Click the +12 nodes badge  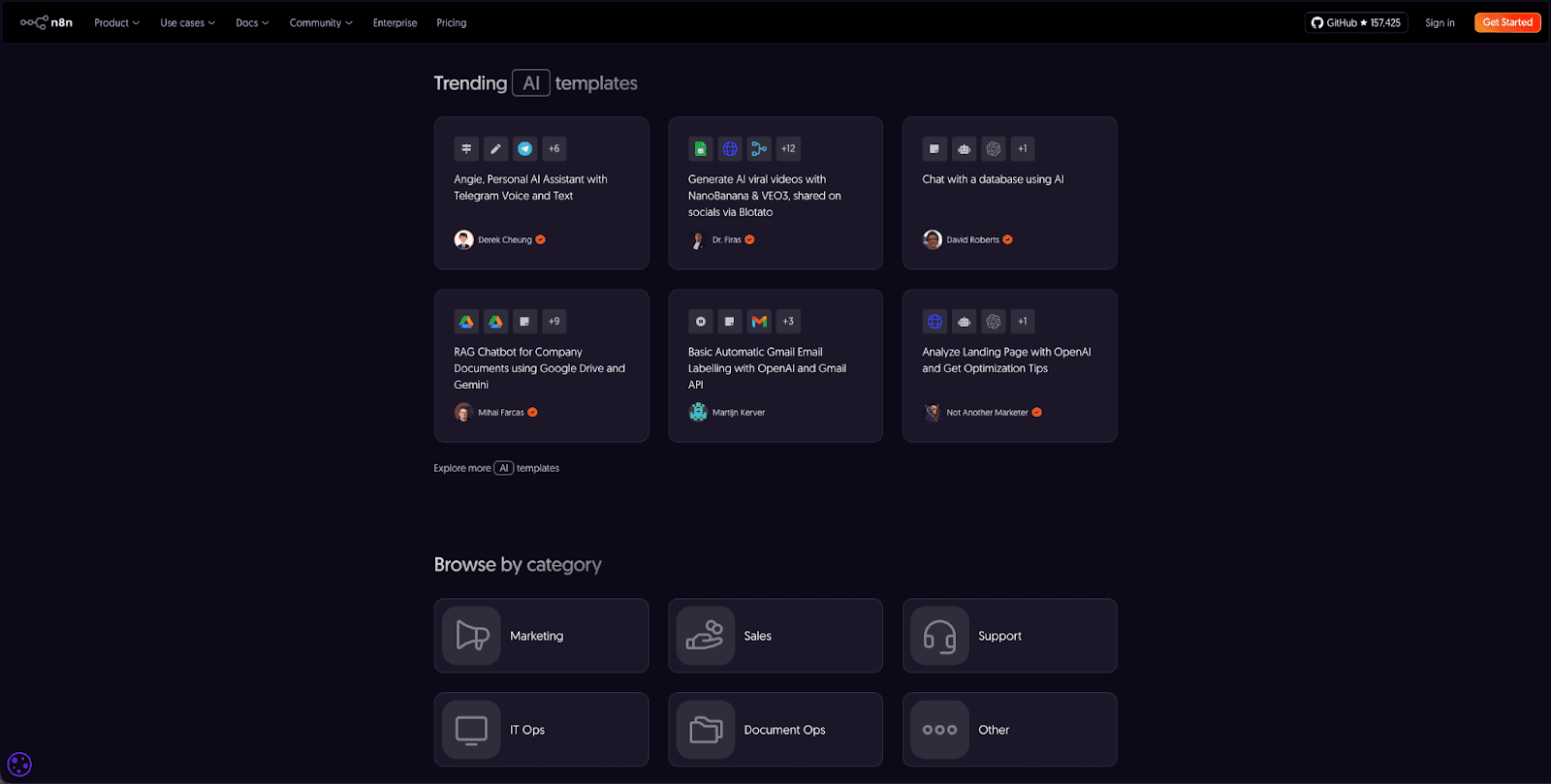(x=788, y=148)
